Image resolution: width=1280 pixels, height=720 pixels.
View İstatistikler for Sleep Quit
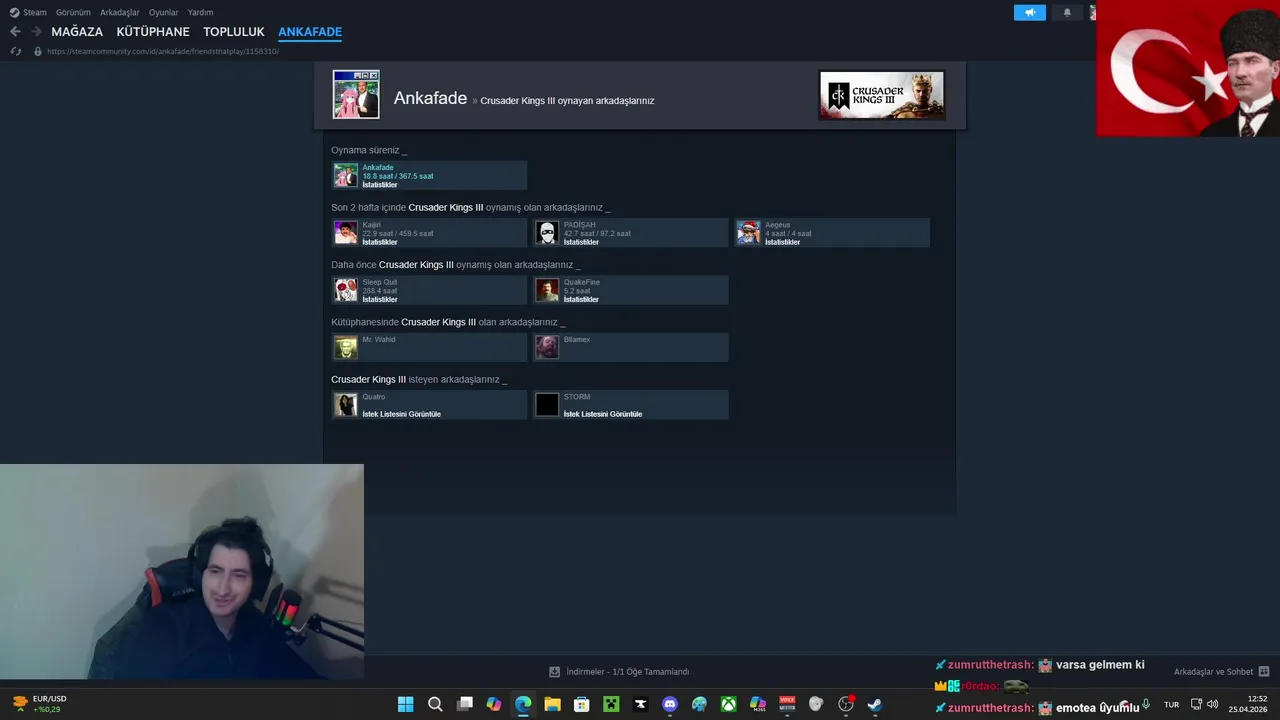pos(380,299)
